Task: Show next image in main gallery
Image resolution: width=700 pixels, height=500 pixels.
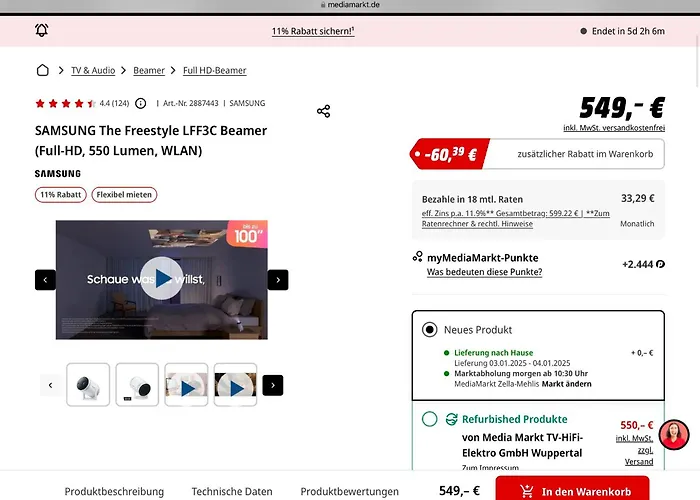Action: [x=278, y=280]
